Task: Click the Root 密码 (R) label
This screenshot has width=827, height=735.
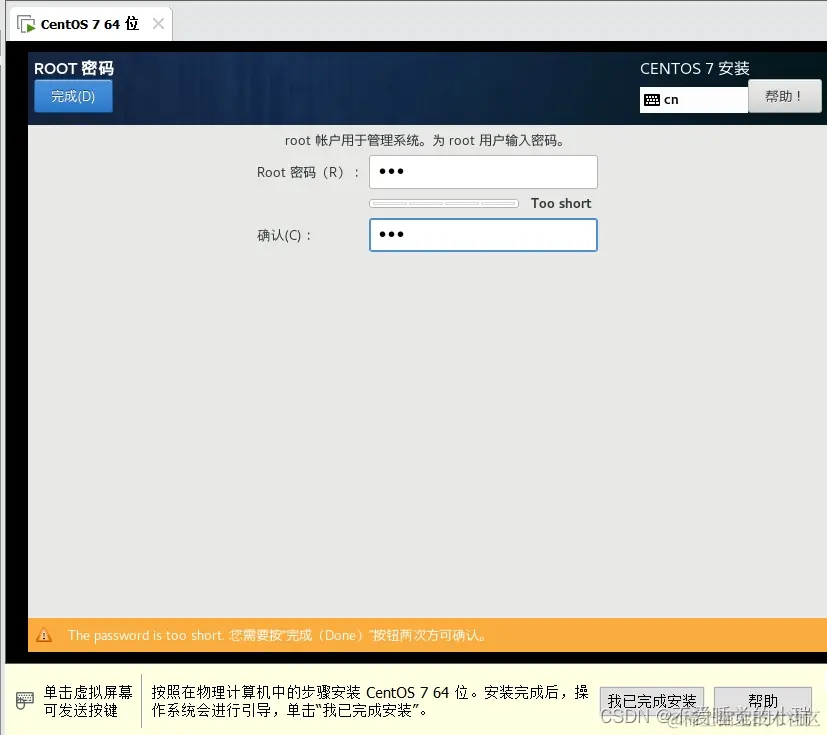Action: click(x=308, y=172)
